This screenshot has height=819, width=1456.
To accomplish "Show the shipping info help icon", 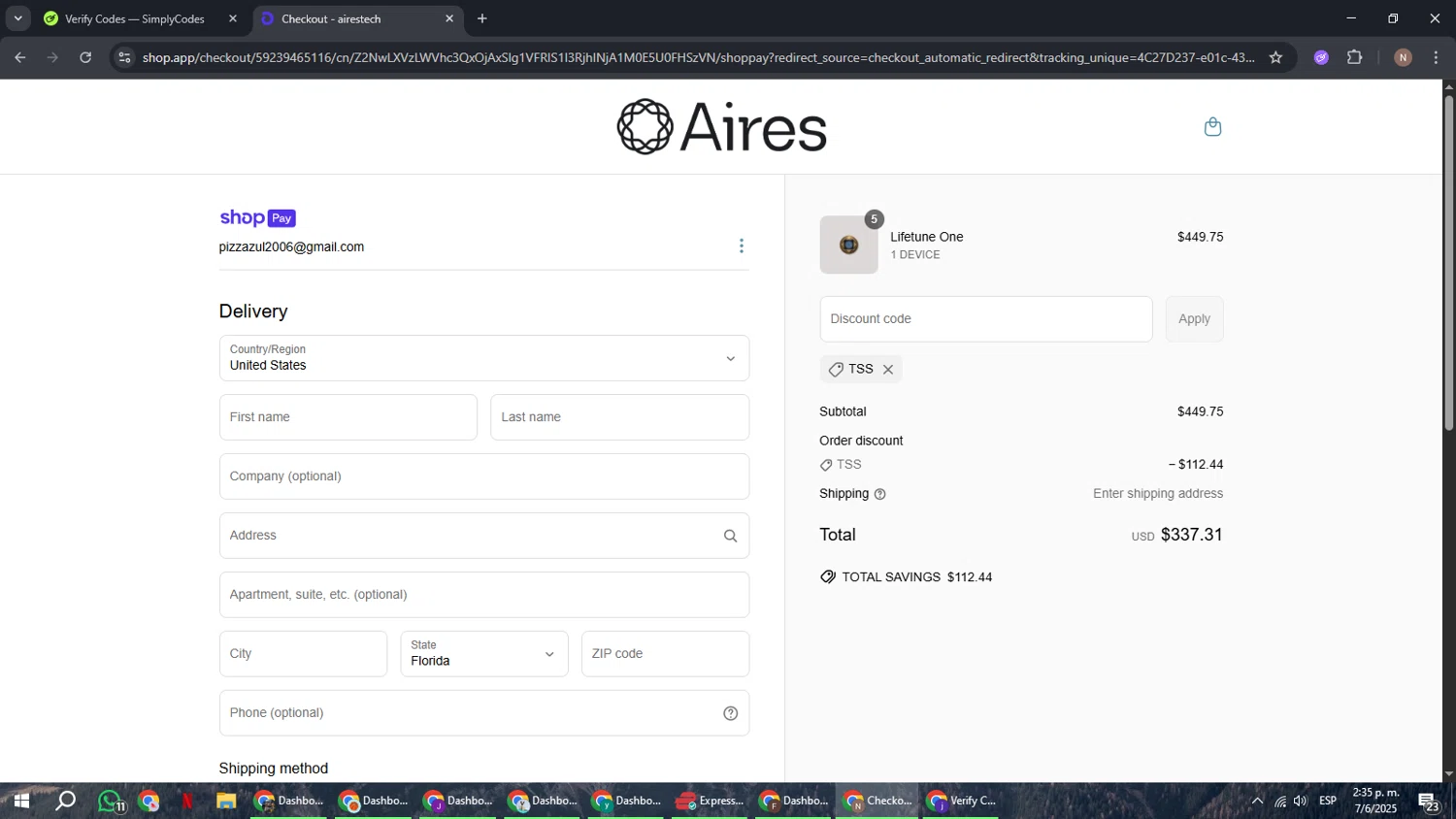I will [x=880, y=494].
